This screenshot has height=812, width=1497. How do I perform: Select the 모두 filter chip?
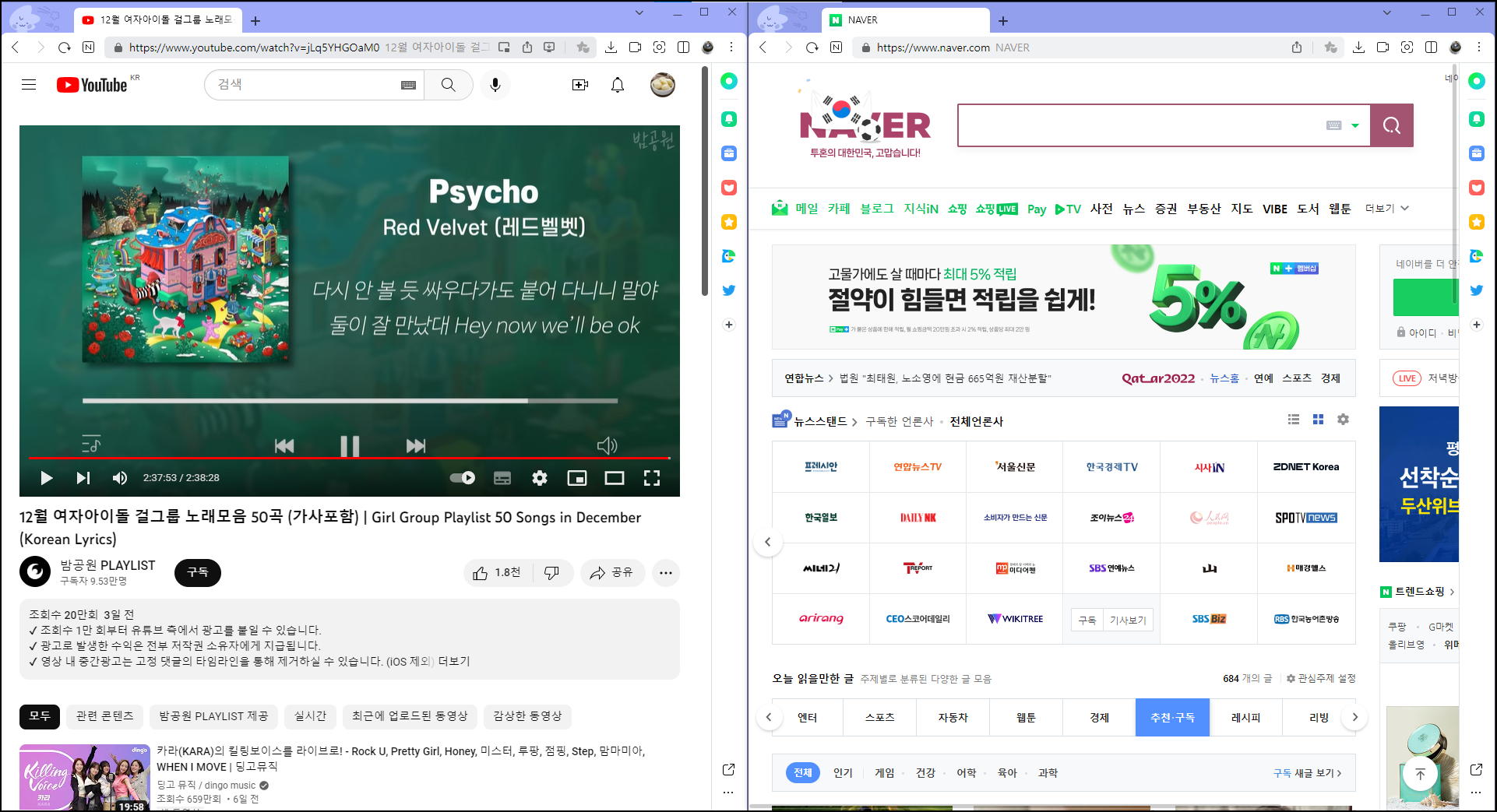click(x=40, y=716)
